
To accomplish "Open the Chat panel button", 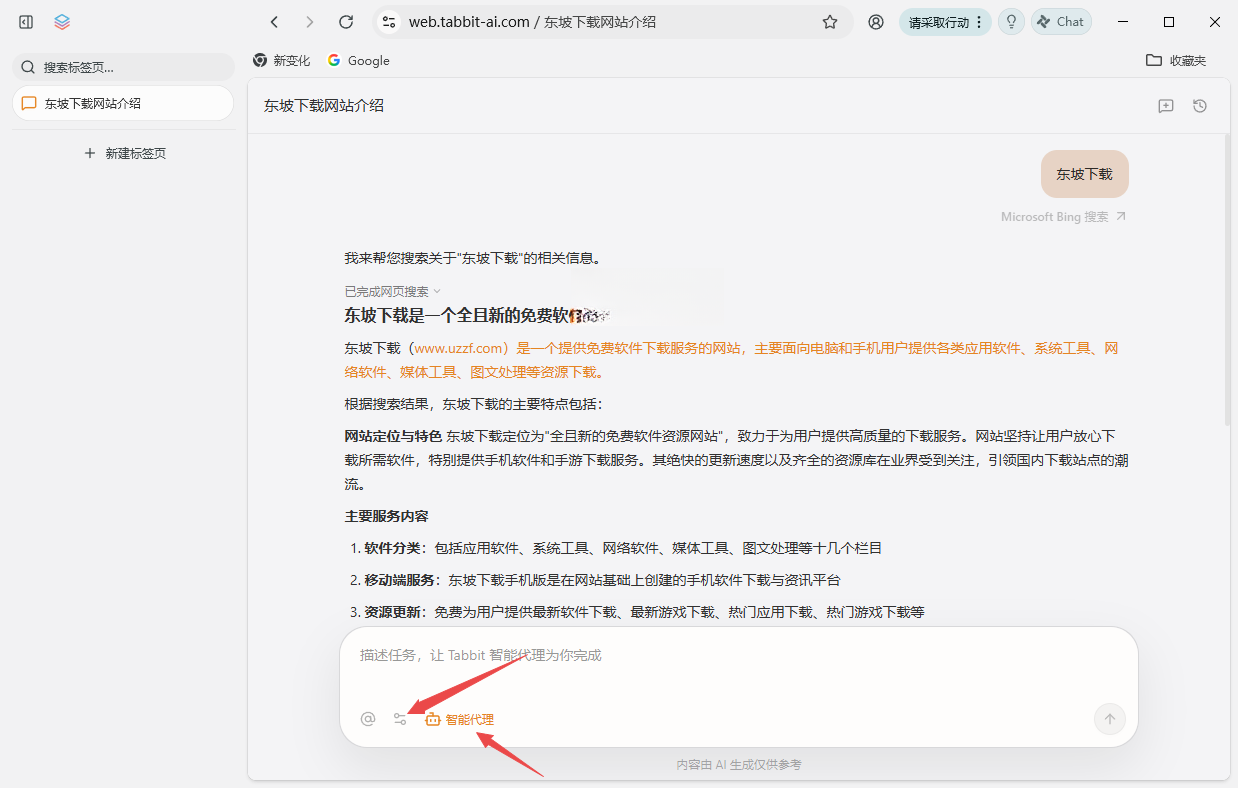I will [1061, 22].
